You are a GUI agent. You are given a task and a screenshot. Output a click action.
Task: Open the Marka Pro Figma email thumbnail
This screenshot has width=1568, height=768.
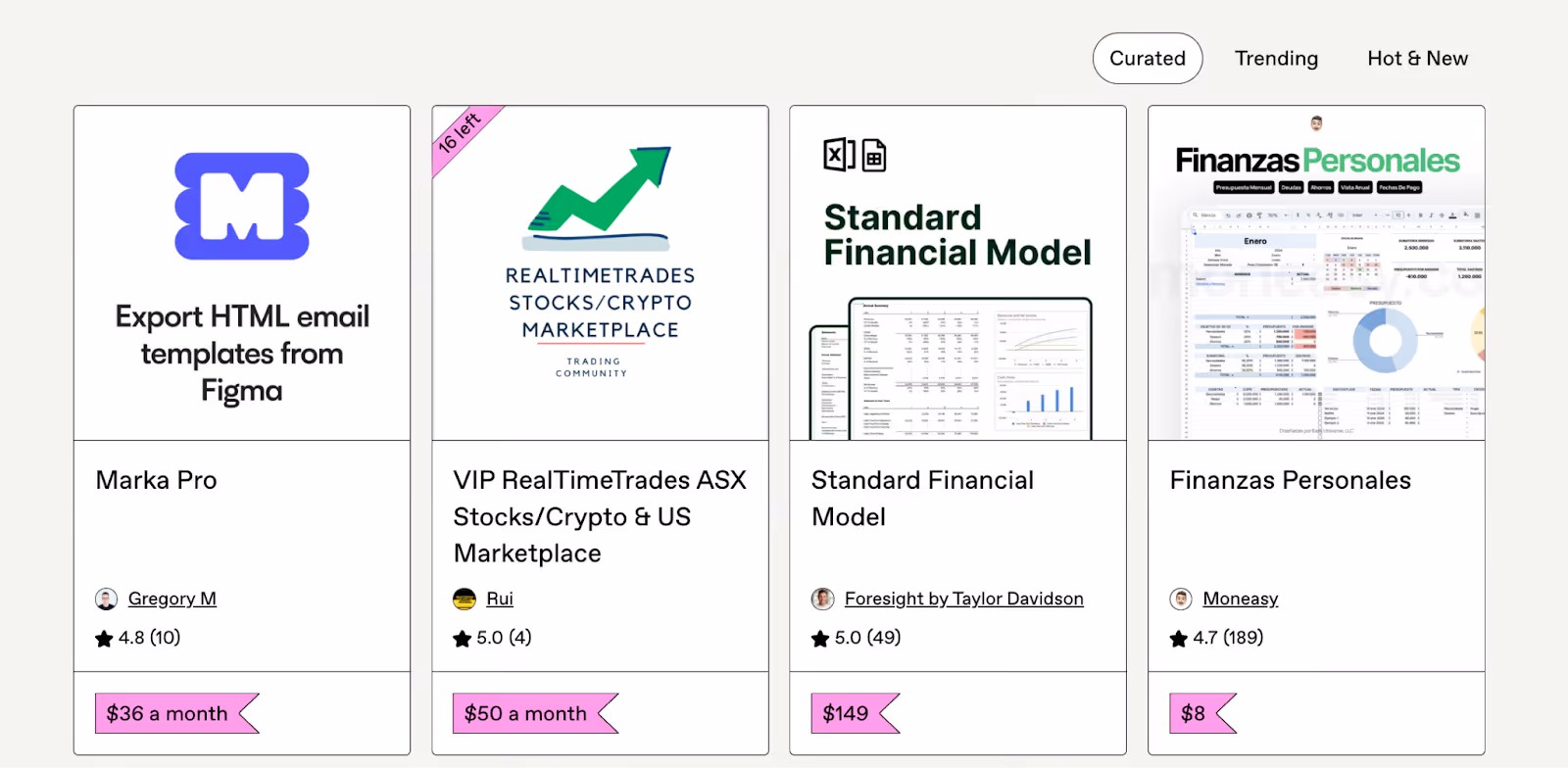pyautogui.click(x=242, y=273)
